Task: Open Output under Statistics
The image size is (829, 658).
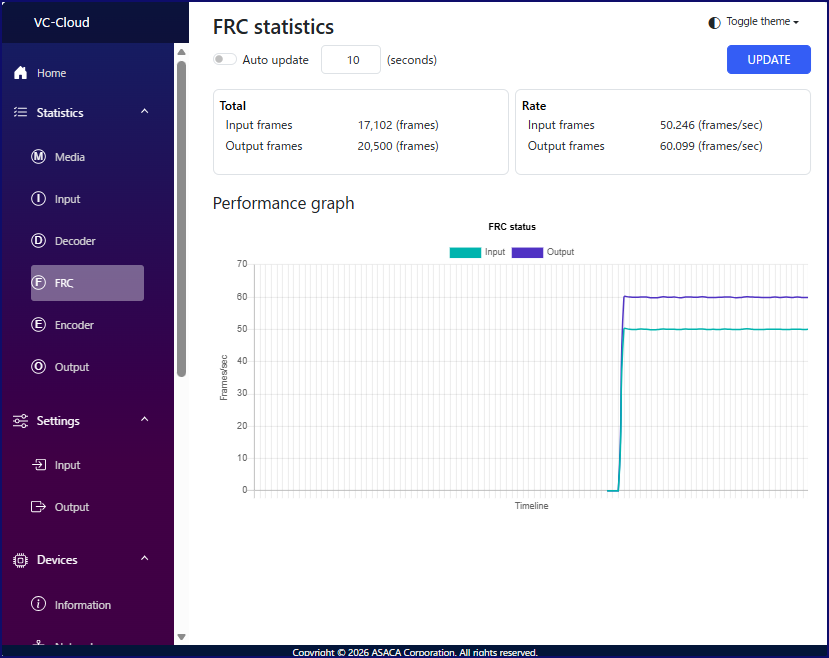Action: coord(72,367)
